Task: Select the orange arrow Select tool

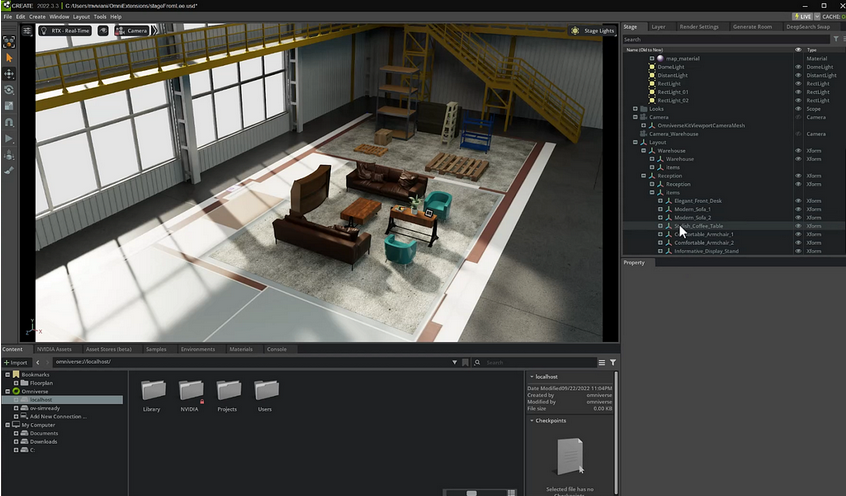Action: 9,58
